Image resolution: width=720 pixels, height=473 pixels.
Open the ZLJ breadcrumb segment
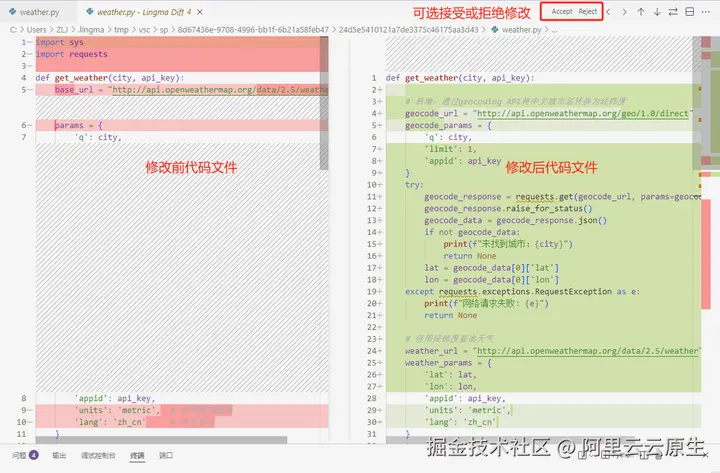[x=62, y=30]
